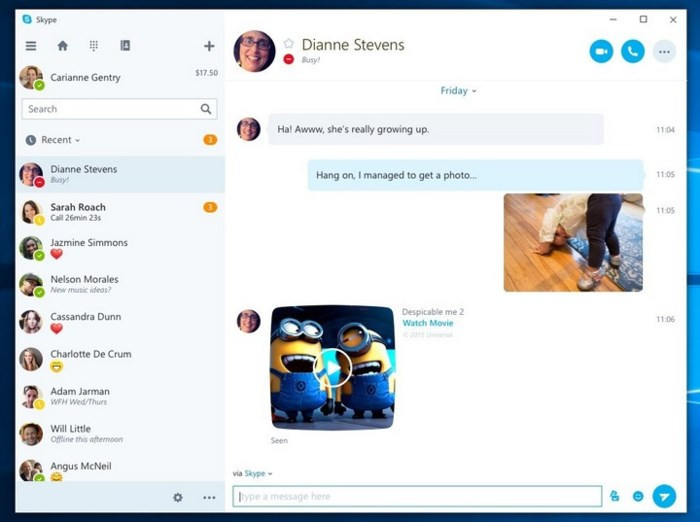Click Dianne's avatar beside first message
The width and height of the screenshot is (700, 522).
click(x=249, y=129)
